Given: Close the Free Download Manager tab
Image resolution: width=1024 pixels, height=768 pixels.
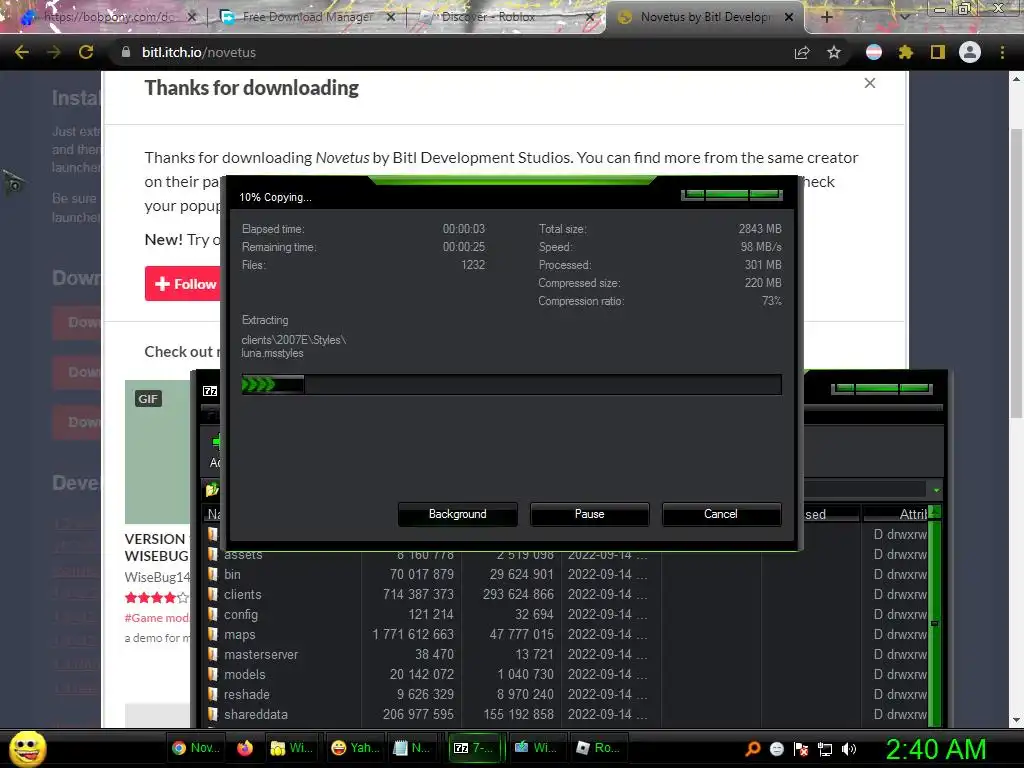Looking at the screenshot, I should click(391, 17).
